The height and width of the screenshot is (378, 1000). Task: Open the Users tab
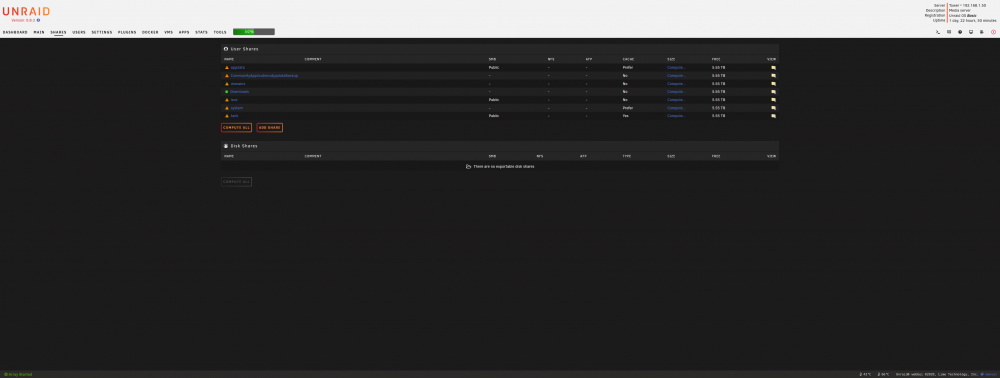point(79,32)
